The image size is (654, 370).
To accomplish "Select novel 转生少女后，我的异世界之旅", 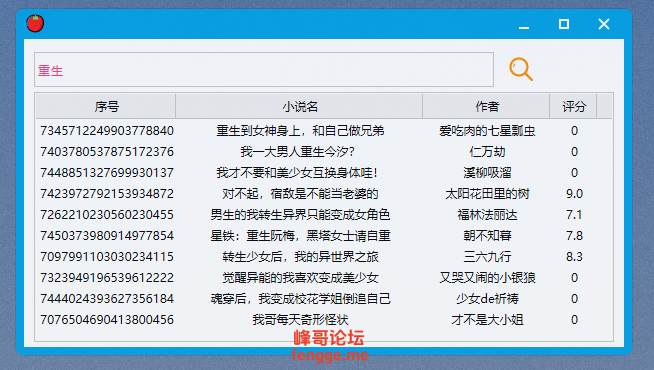I will [x=300, y=257].
